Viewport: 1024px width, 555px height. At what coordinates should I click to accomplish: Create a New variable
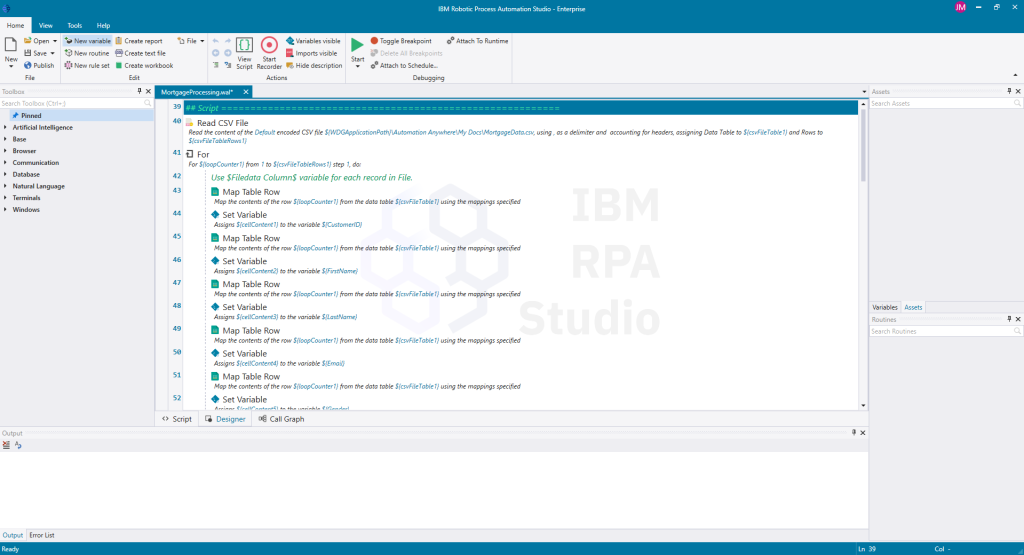pos(88,40)
